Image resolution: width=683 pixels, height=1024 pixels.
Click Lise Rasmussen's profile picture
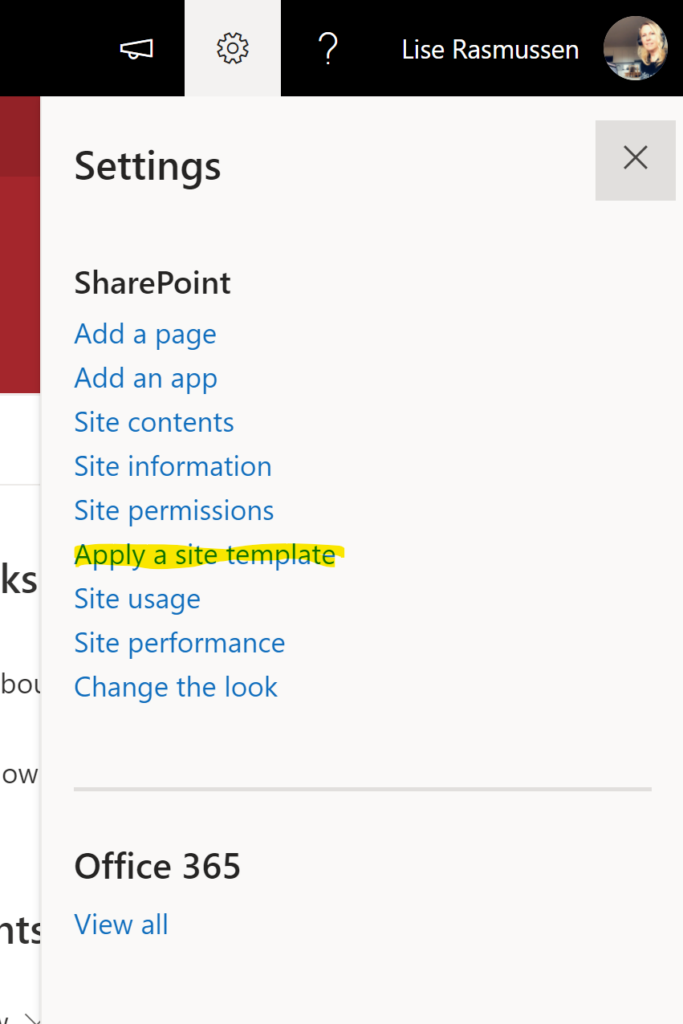pyautogui.click(x=635, y=48)
